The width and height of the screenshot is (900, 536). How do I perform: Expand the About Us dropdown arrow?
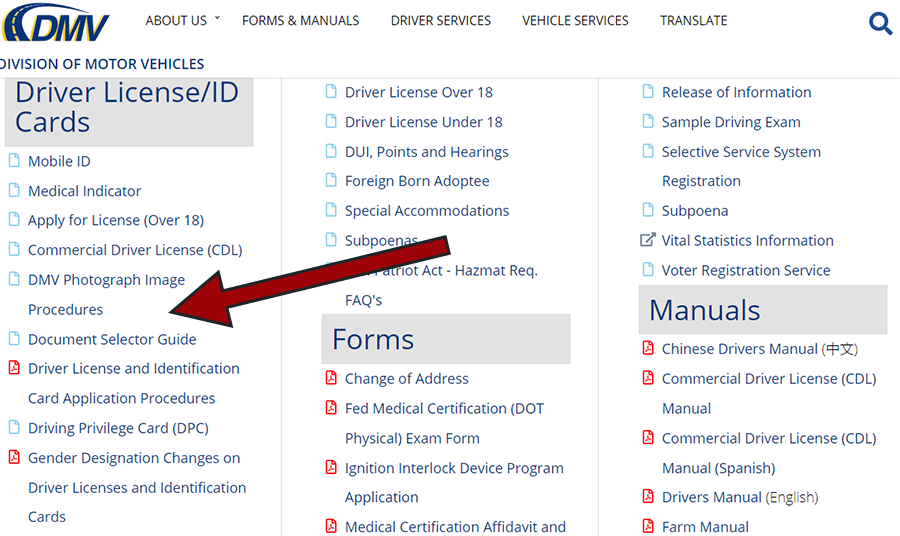218,18
